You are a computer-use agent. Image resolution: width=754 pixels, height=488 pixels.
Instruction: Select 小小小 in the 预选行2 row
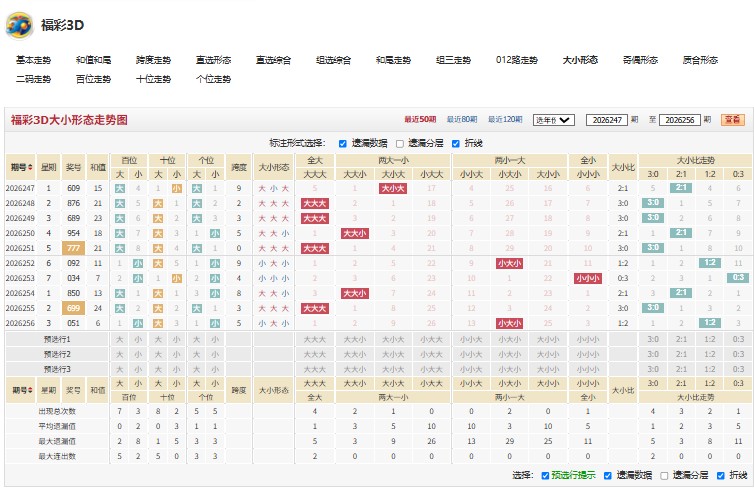coord(588,354)
